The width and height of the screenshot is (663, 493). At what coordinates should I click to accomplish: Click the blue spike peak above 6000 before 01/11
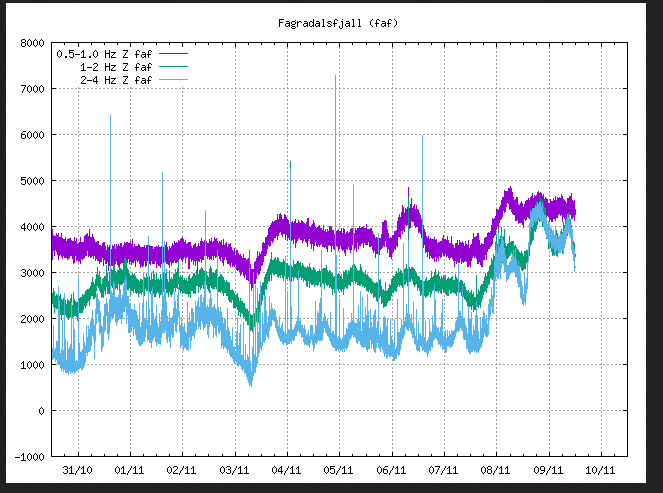point(111,117)
